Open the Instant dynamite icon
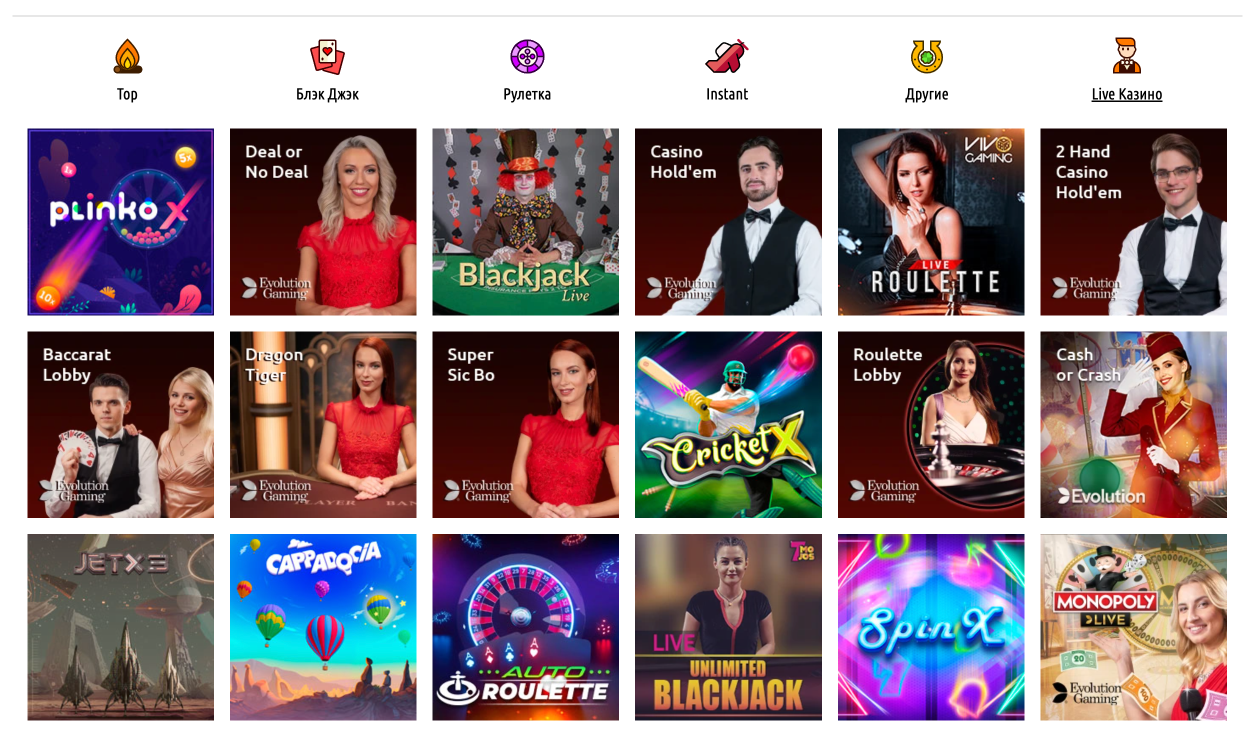Viewport: 1255px width, 733px height. coord(727,56)
